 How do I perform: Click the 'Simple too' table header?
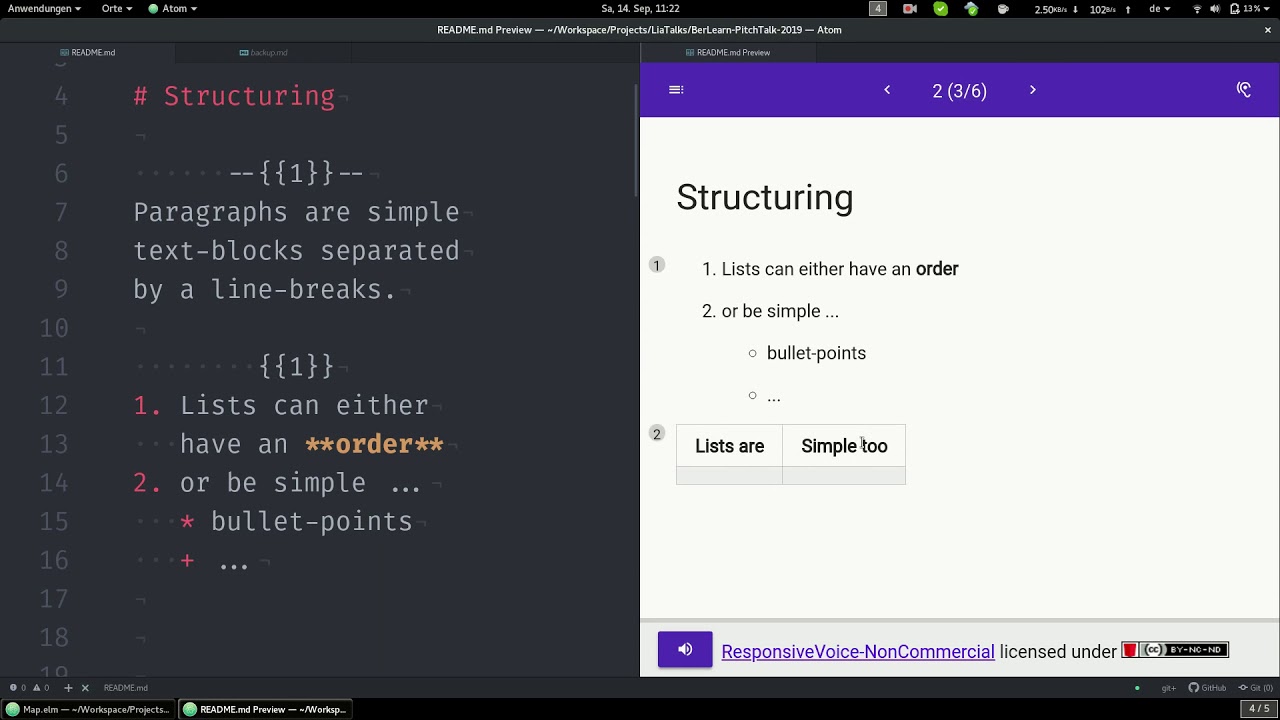pos(844,446)
